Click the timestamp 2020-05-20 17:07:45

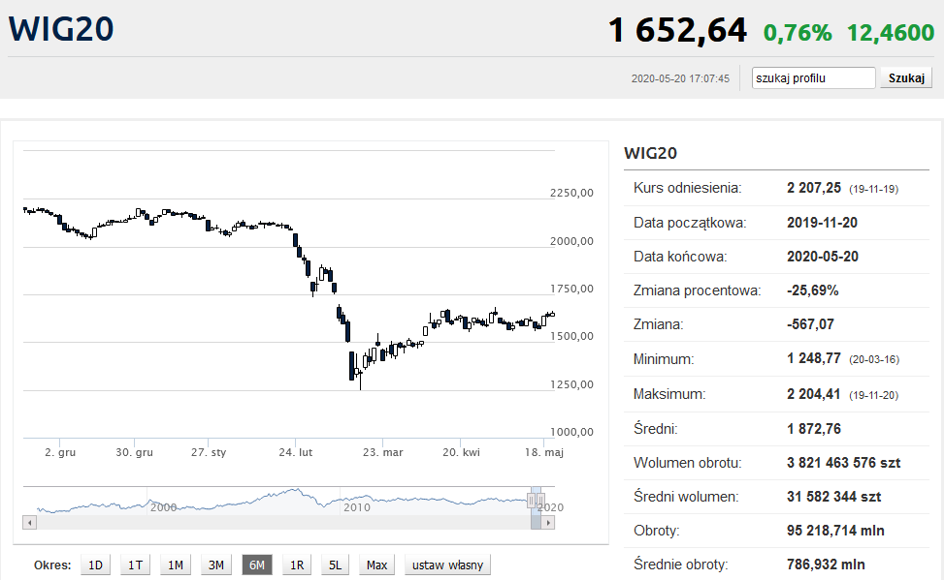coord(680,78)
